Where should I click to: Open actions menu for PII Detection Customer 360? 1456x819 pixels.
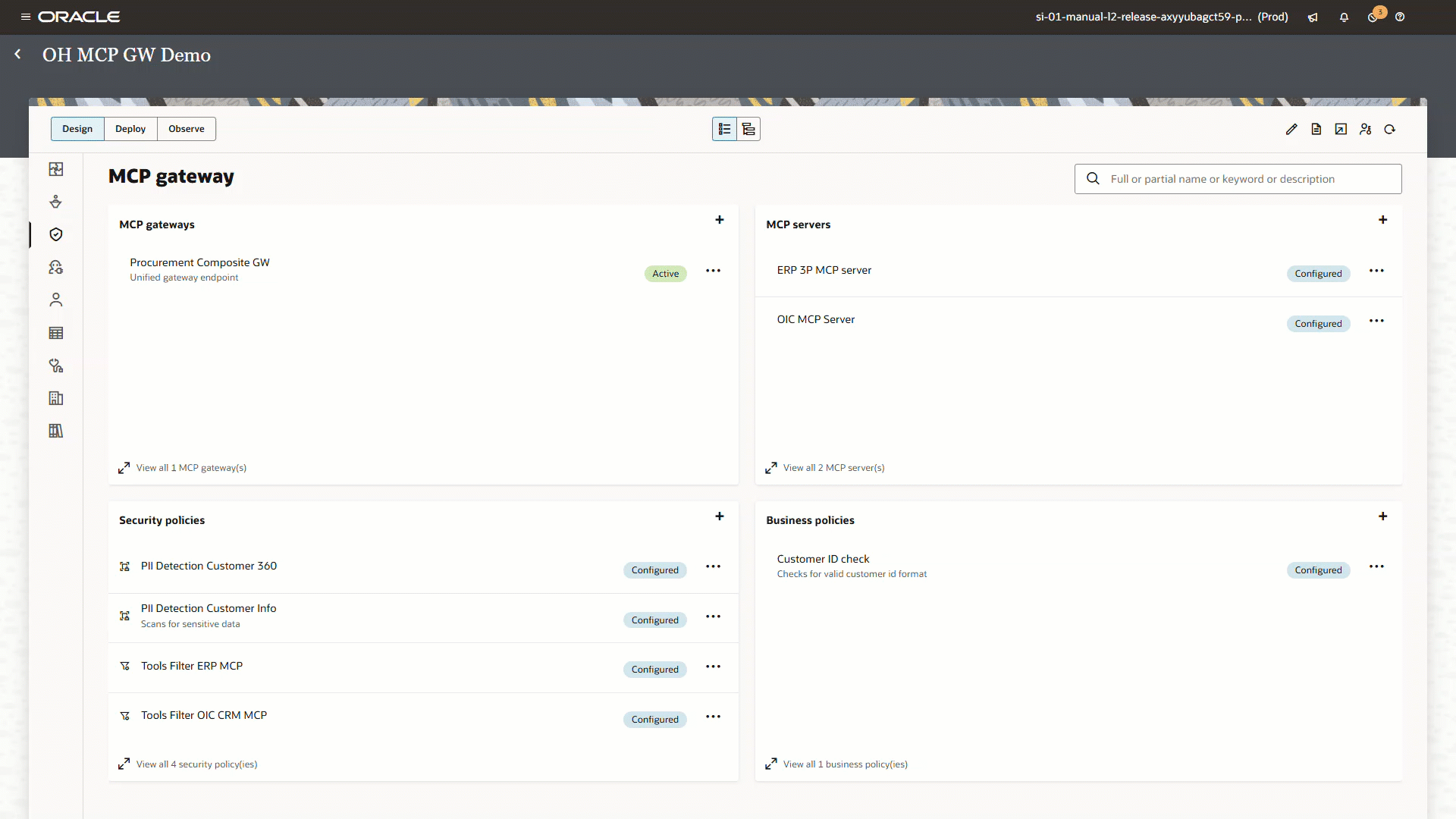714,566
